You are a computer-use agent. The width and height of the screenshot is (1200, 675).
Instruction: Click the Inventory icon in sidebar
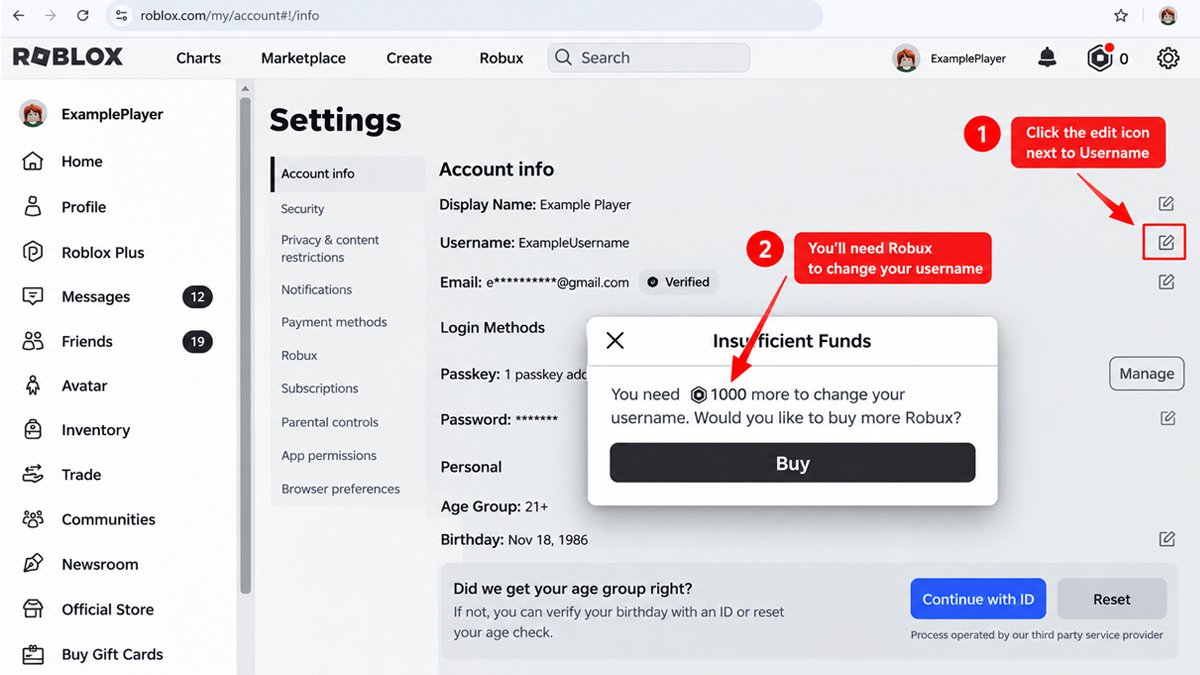[33, 430]
